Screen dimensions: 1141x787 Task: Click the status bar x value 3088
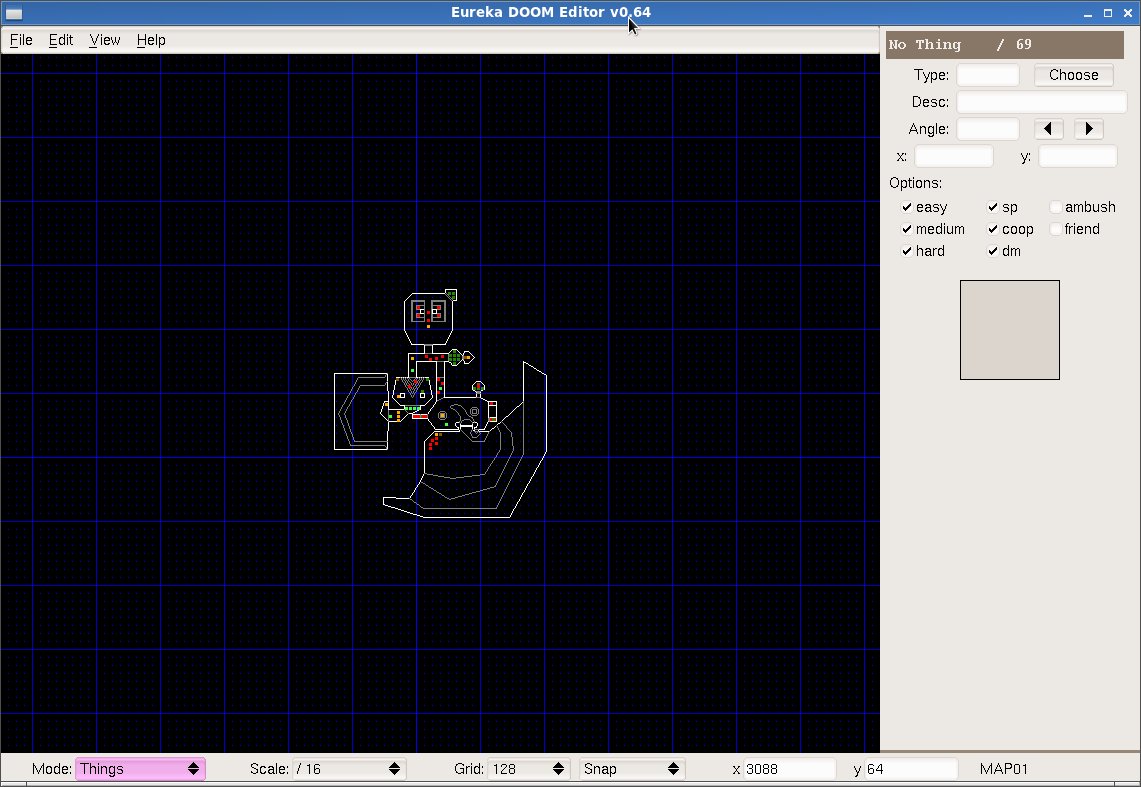(790, 769)
